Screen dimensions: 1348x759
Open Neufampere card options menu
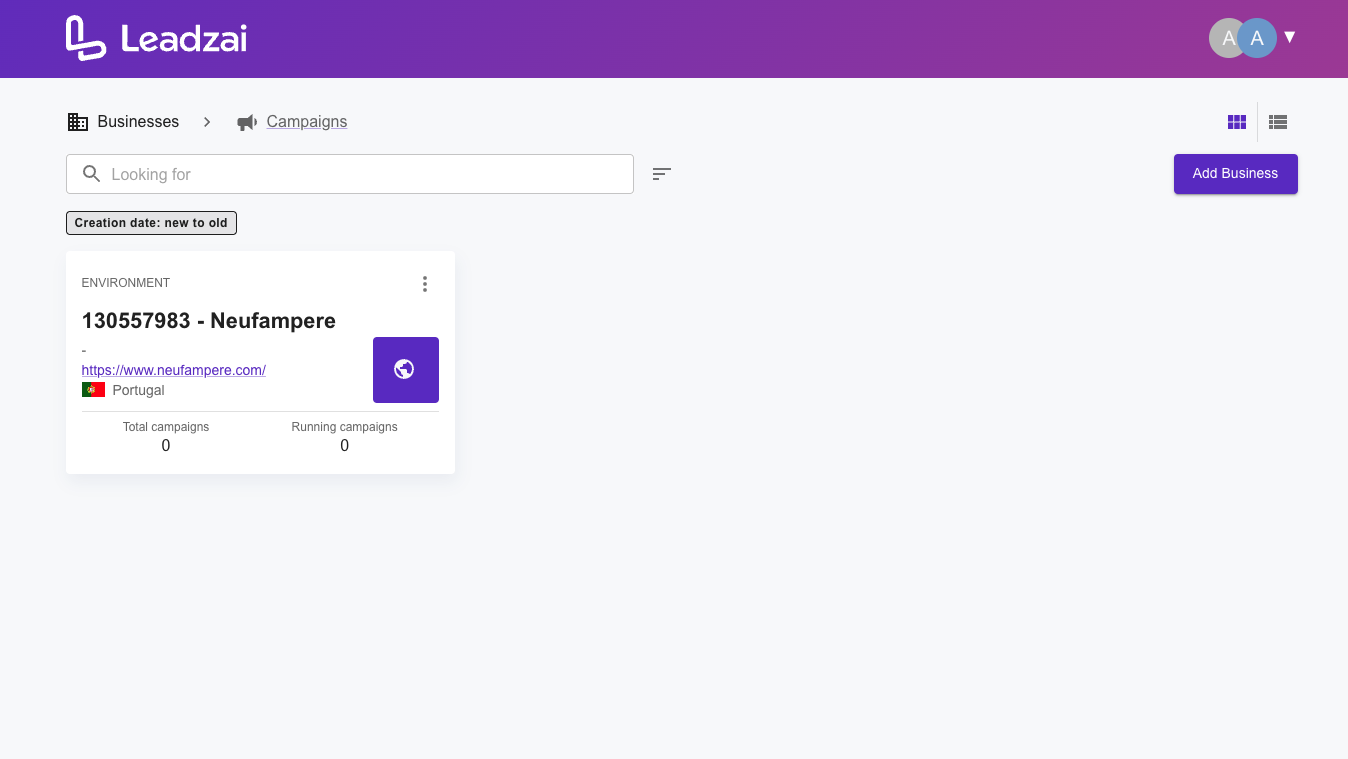[x=425, y=284]
